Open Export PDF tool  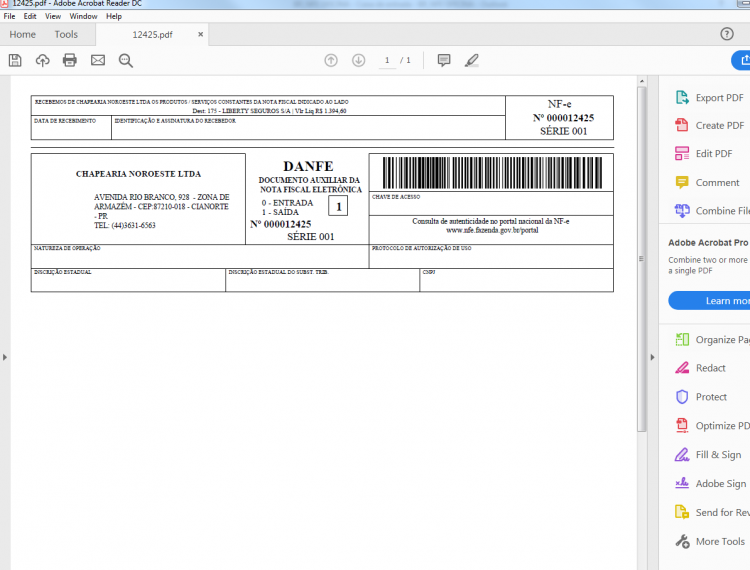710,98
